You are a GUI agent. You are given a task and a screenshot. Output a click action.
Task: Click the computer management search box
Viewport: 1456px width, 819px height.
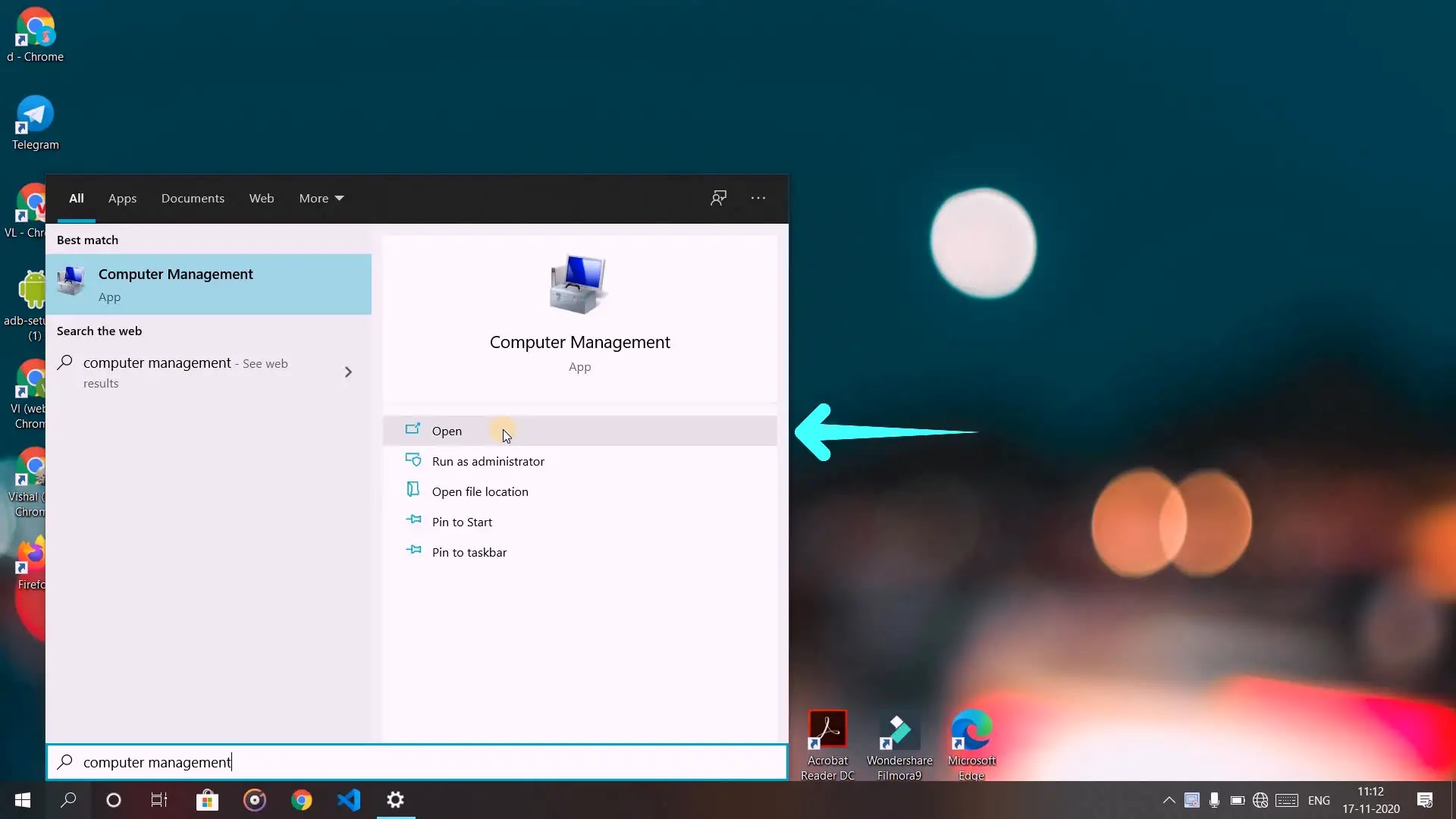[x=417, y=762]
